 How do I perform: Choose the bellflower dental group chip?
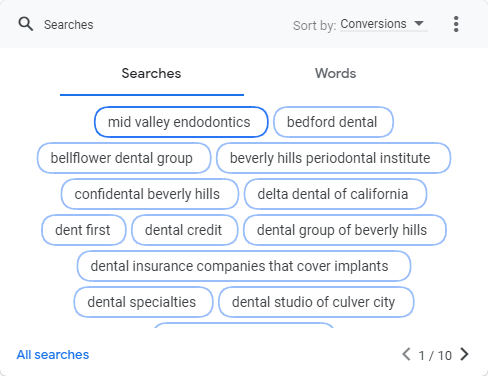(x=124, y=158)
